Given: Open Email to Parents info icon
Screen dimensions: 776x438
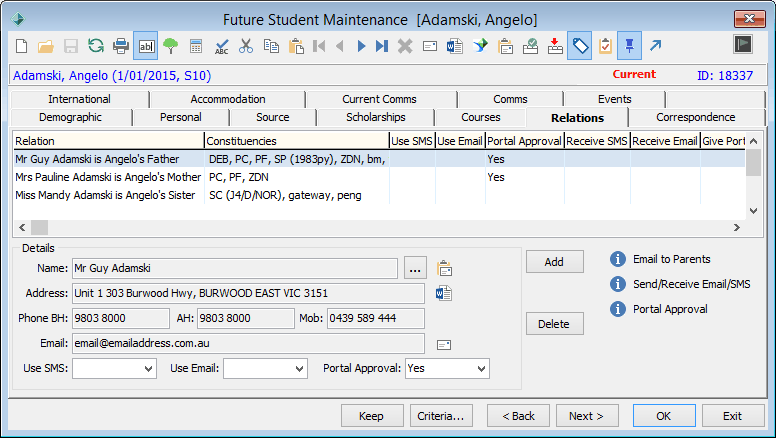Looking at the screenshot, I should 618,259.
